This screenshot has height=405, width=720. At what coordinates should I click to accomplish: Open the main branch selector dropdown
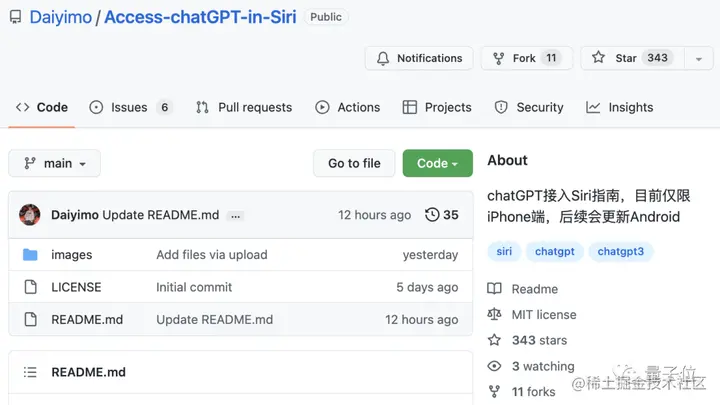pyautogui.click(x=54, y=163)
